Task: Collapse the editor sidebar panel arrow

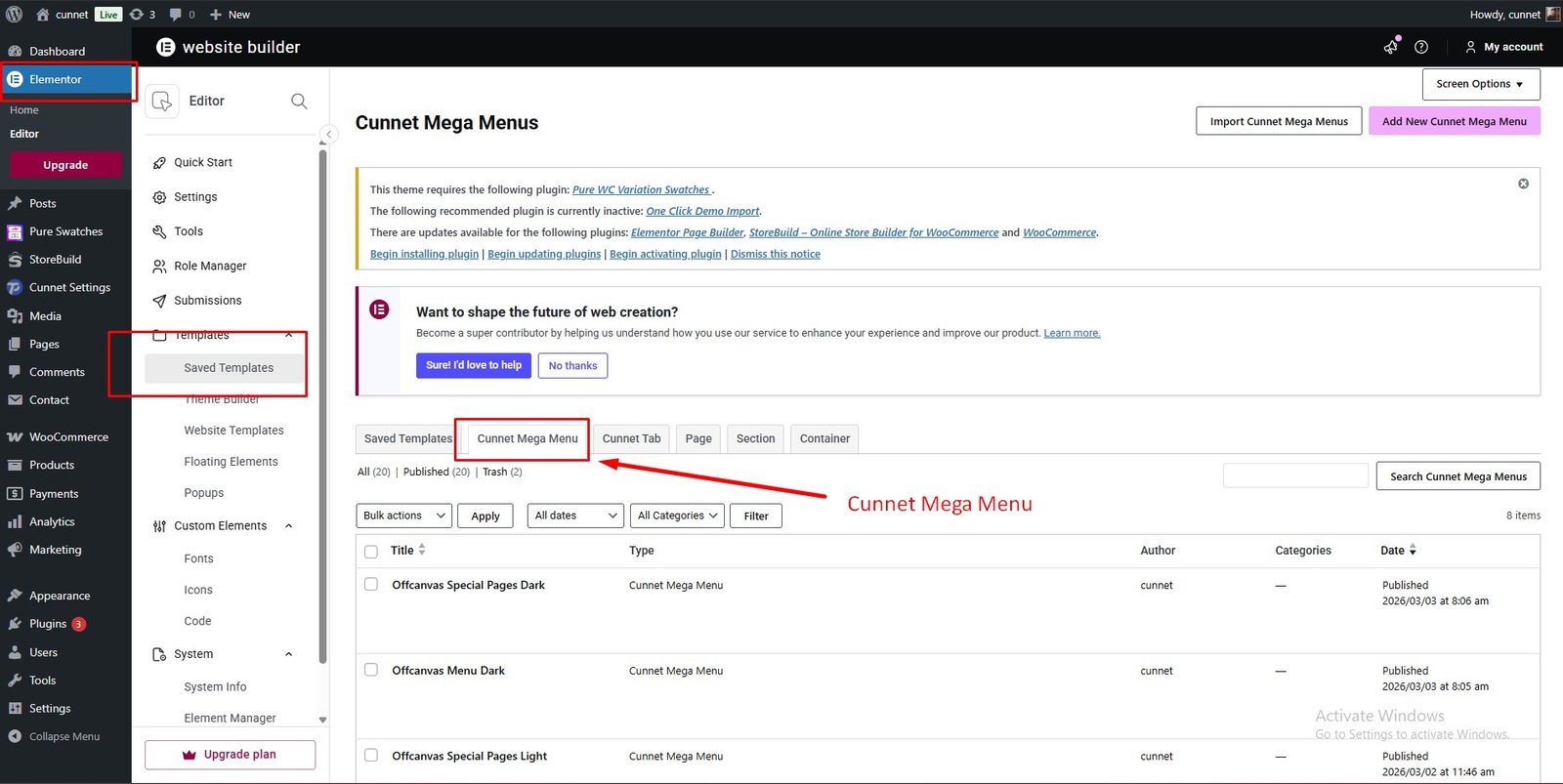Action: [x=329, y=135]
